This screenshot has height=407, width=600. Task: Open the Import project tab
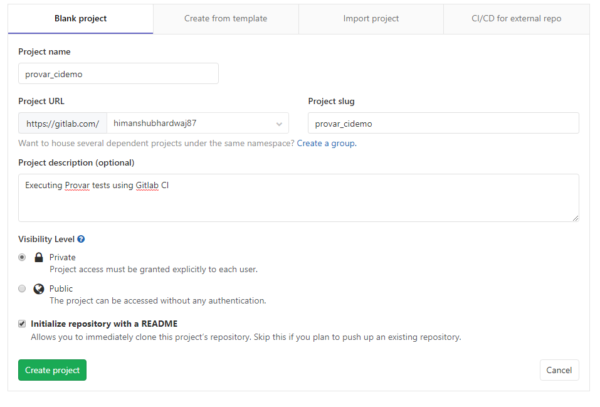pos(371,19)
